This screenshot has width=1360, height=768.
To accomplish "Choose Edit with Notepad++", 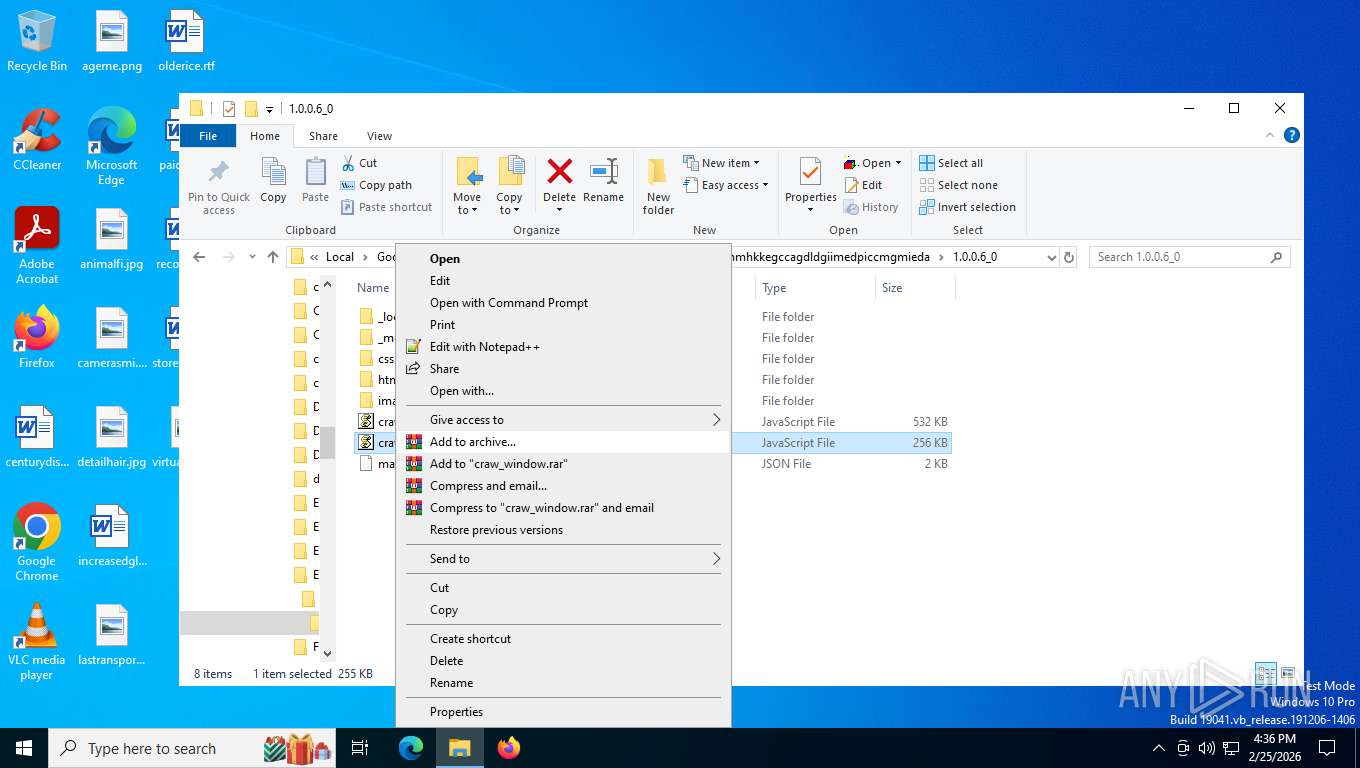I will [x=564, y=347].
